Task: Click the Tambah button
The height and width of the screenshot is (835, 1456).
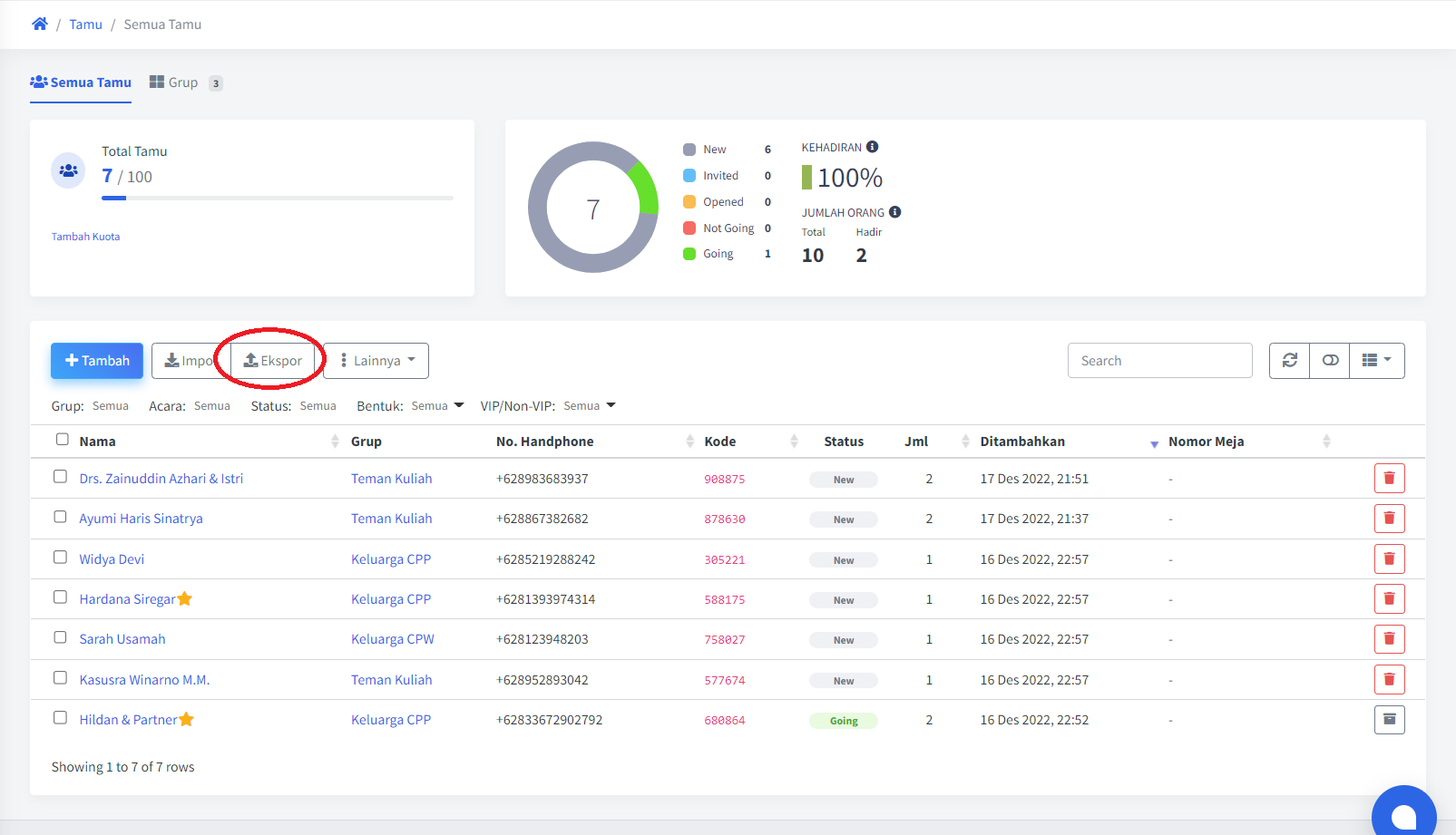Action: click(97, 361)
